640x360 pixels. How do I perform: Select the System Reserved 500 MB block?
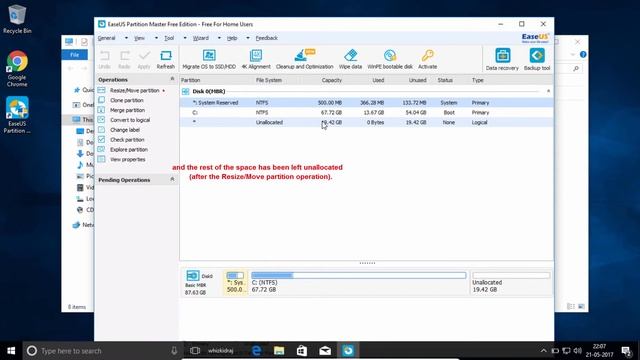pyautogui.click(x=236, y=282)
